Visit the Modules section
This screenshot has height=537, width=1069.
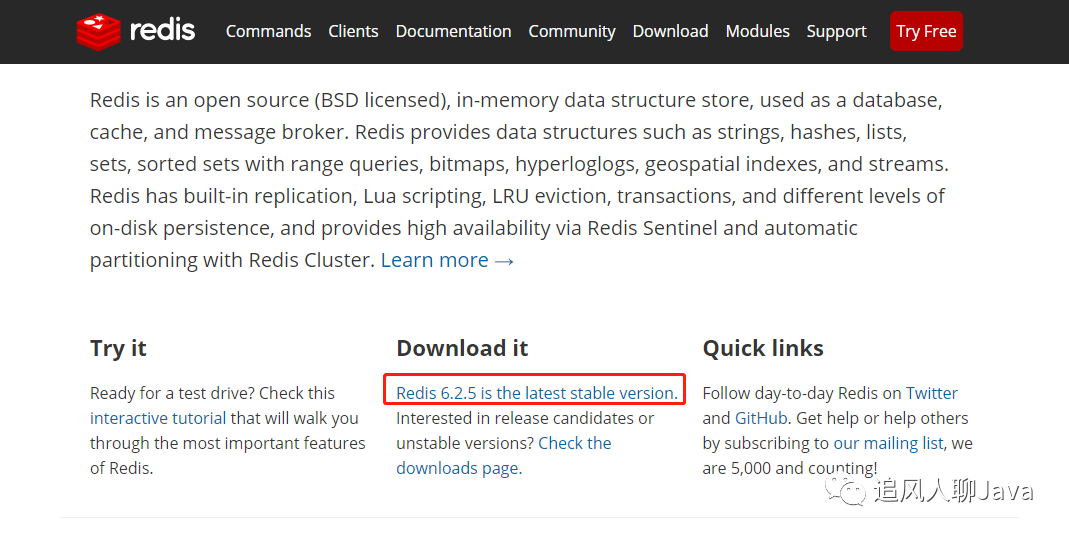[757, 31]
